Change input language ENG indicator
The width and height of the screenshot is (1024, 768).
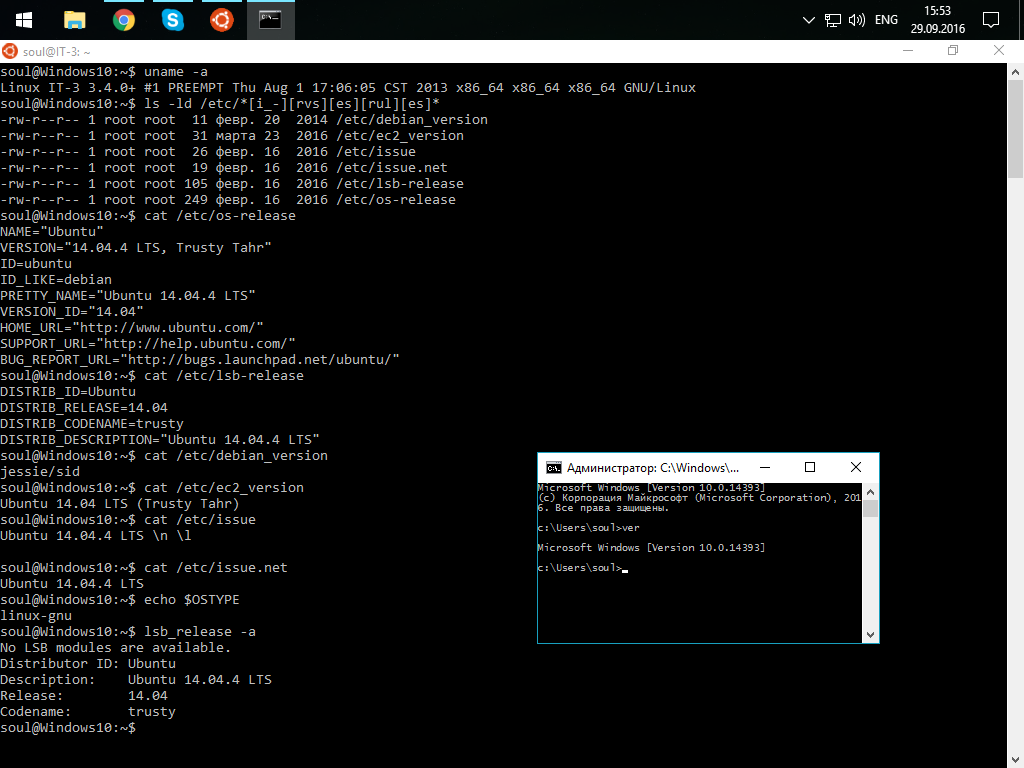tap(886, 20)
